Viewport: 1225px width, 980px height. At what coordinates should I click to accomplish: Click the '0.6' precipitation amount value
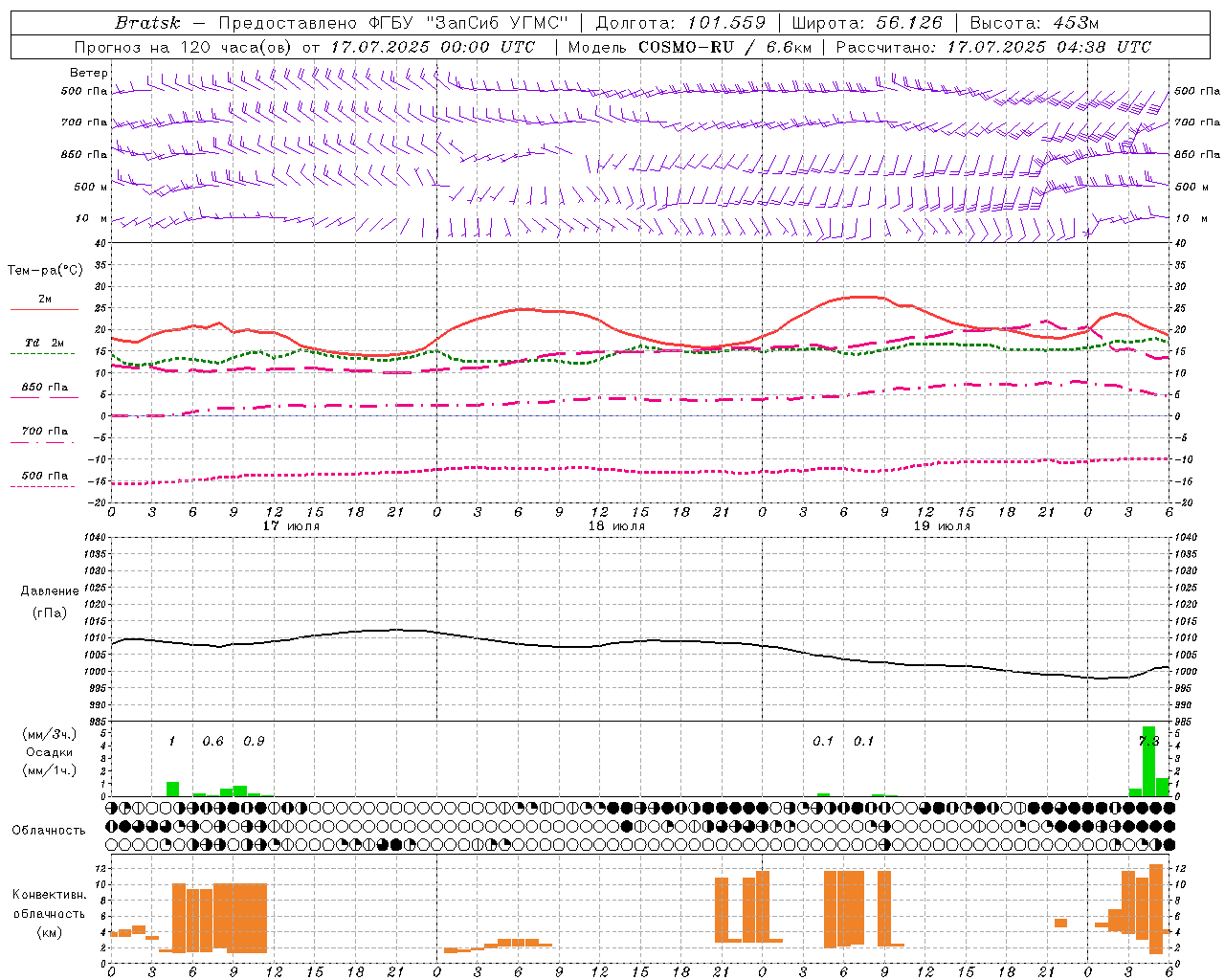coord(212,742)
